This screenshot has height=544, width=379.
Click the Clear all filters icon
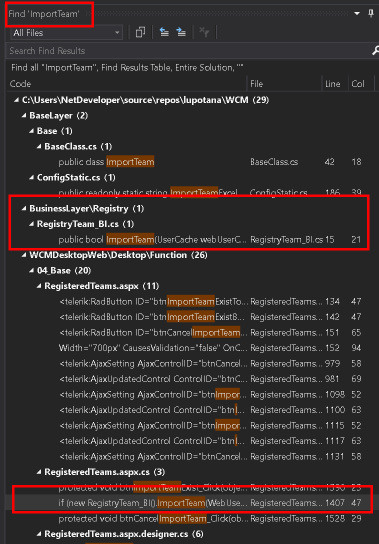coord(204,33)
